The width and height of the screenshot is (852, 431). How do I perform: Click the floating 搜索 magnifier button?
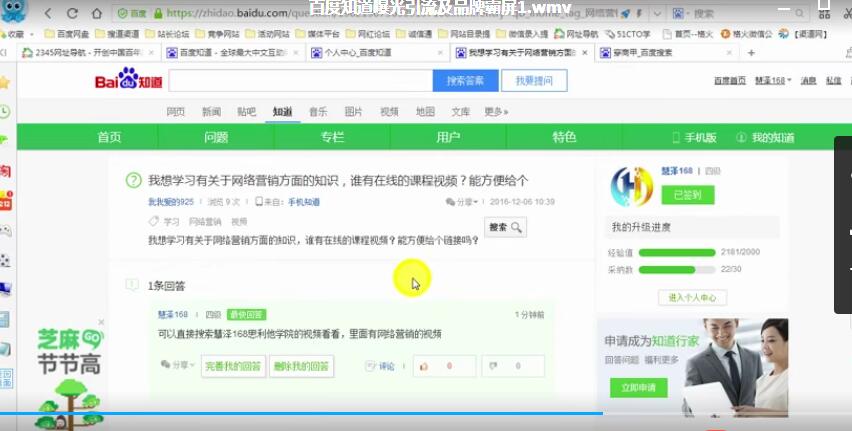tap(505, 227)
